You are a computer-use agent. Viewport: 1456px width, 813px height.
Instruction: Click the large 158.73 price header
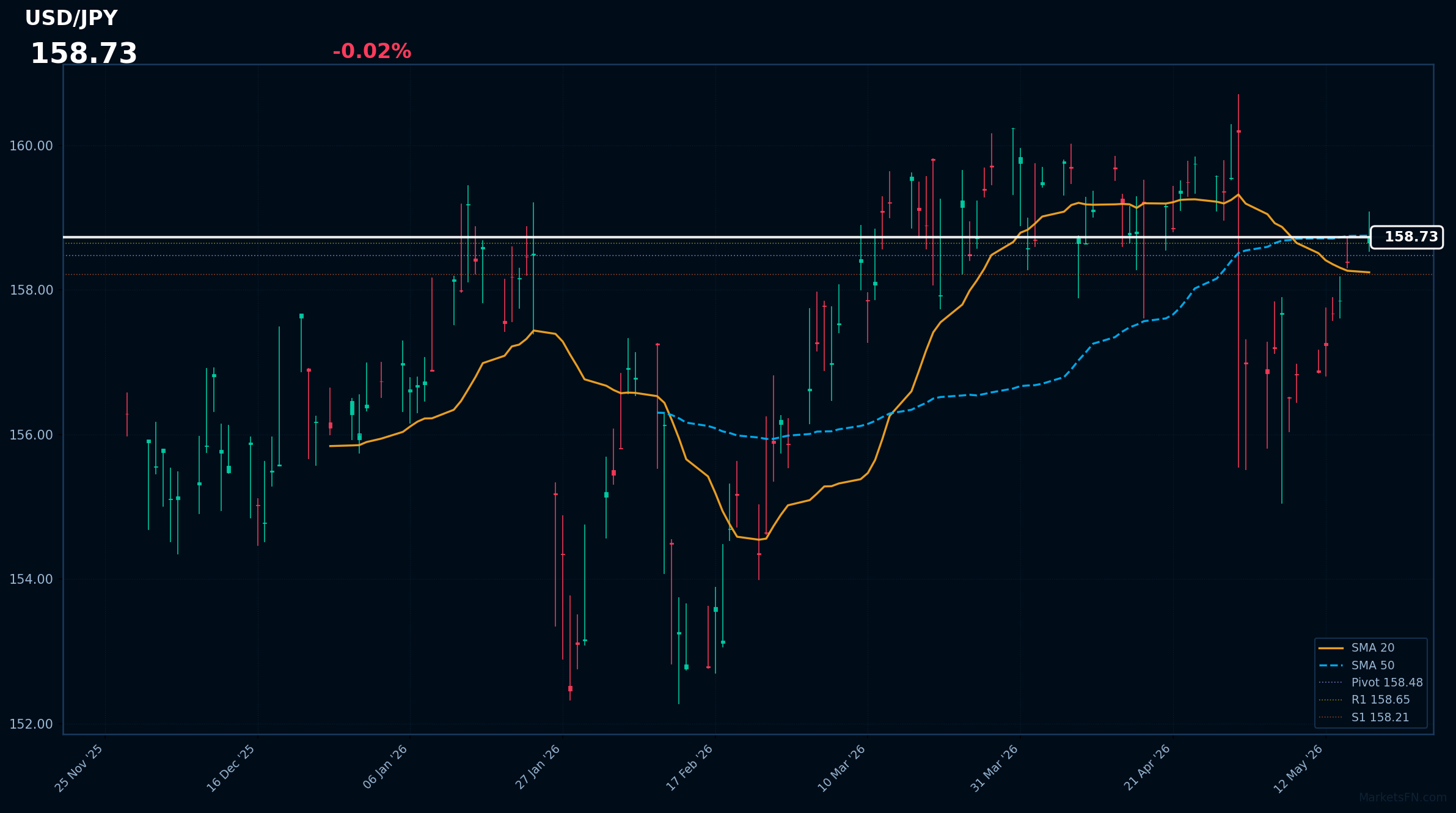tap(84, 54)
